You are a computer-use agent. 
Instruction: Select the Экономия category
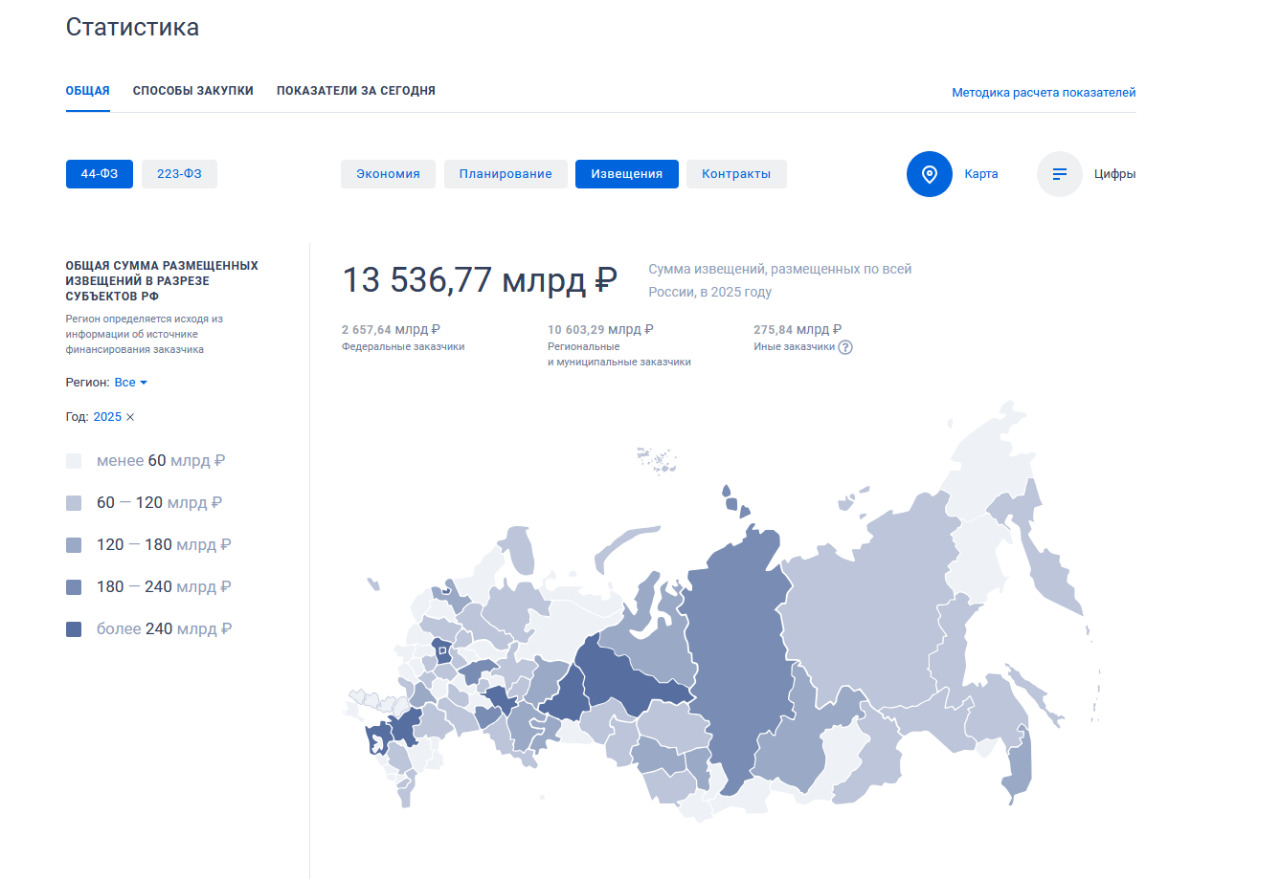coord(388,174)
